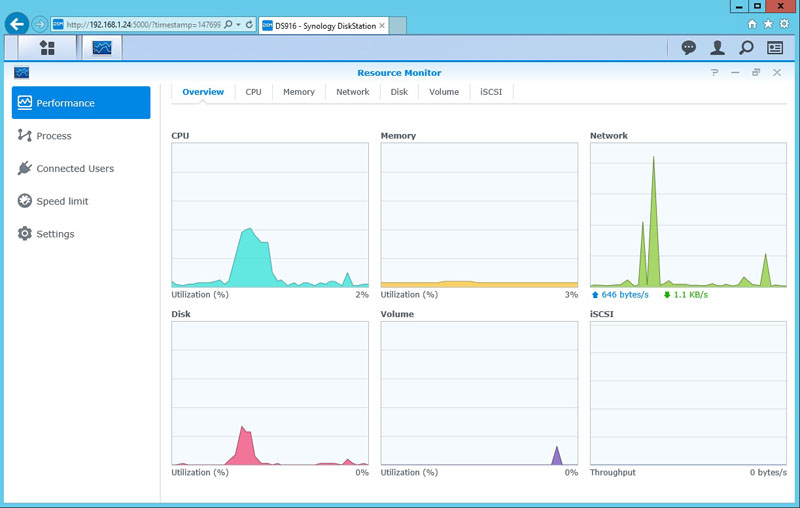The image size is (800, 508).
Task: Click the CPU utilization graph
Action: click(270, 215)
